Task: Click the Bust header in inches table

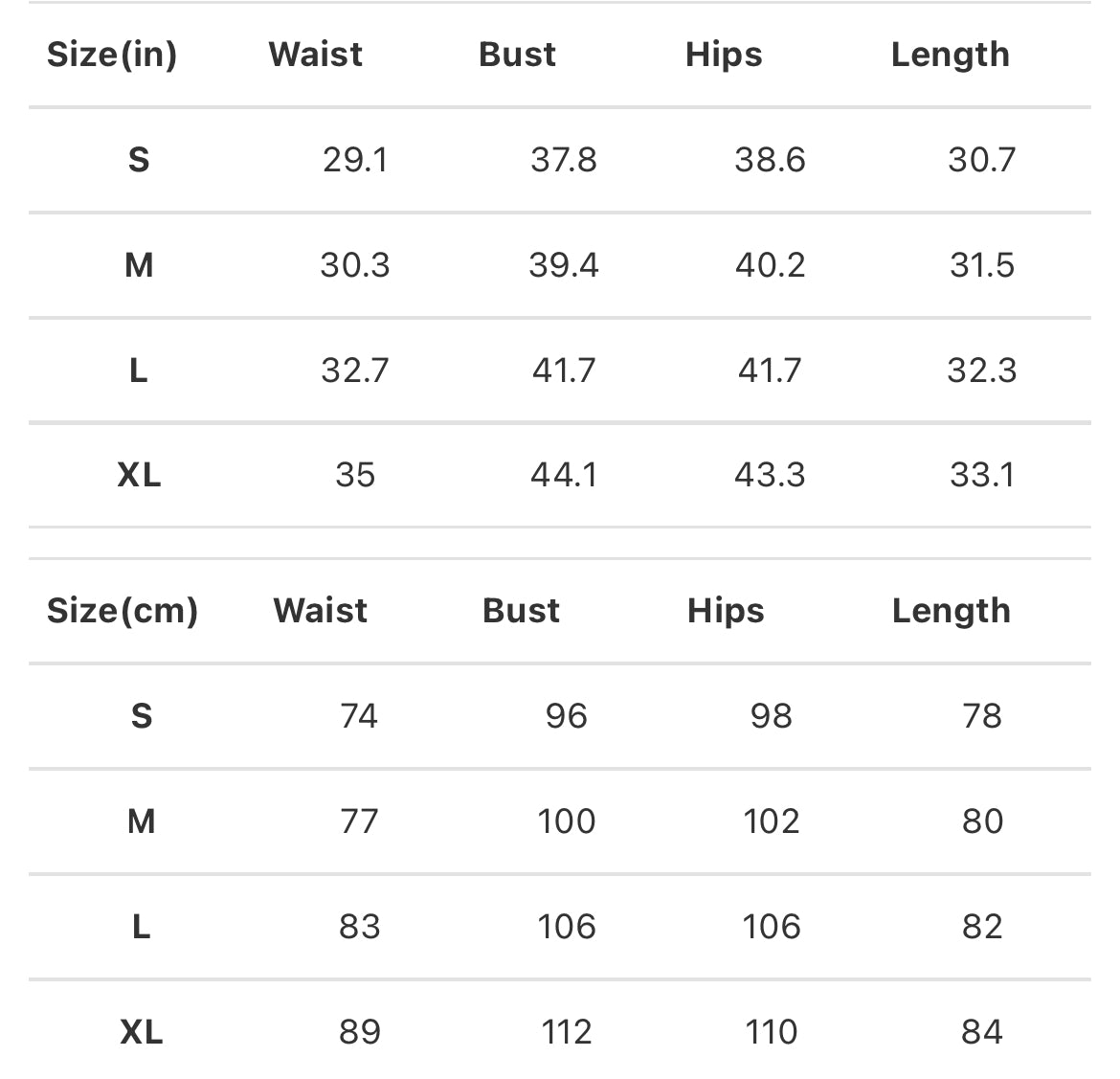Action: [517, 55]
